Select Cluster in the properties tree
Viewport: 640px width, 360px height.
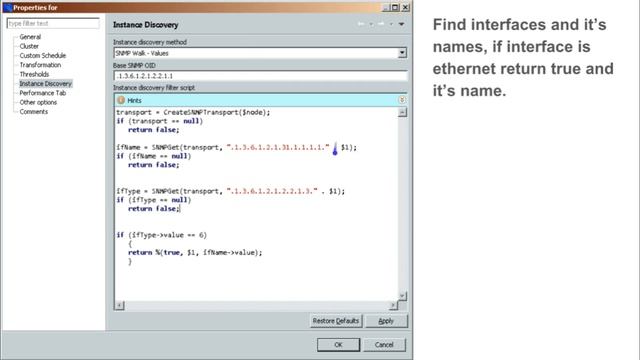[x=29, y=46]
